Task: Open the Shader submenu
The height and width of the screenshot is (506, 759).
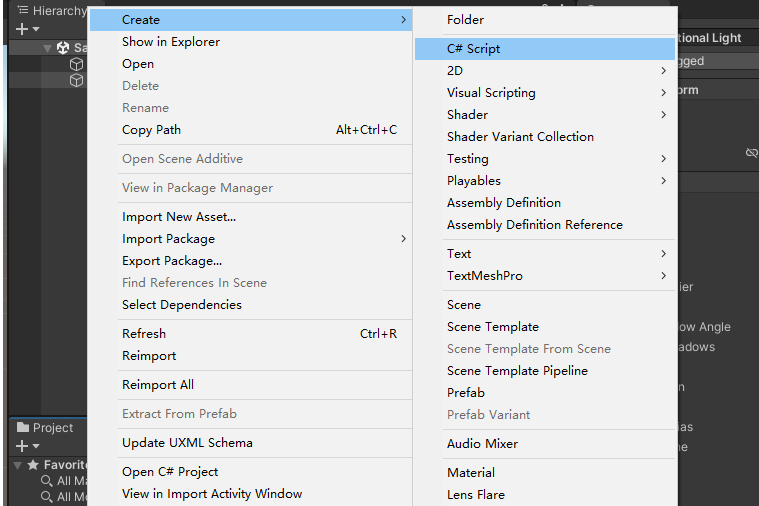Action: [545, 115]
